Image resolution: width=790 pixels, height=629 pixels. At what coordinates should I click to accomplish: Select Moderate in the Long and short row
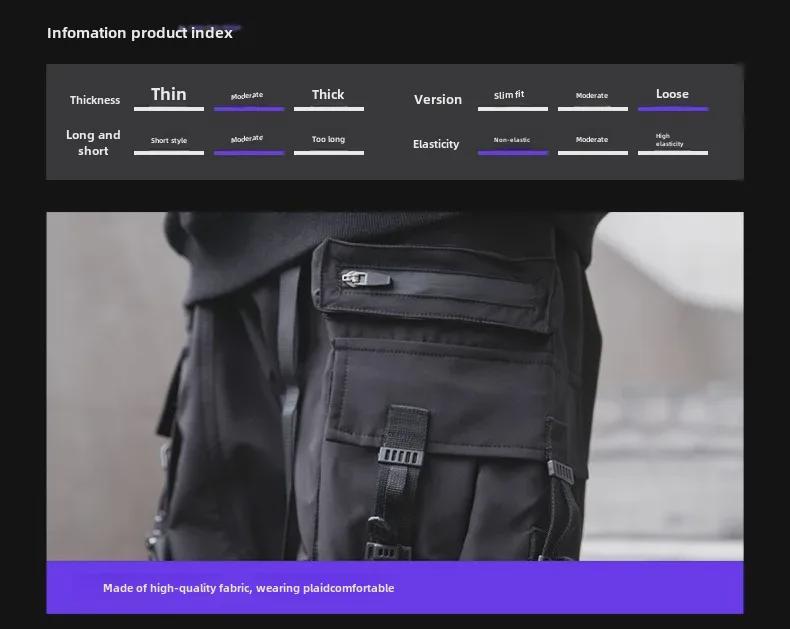point(248,140)
